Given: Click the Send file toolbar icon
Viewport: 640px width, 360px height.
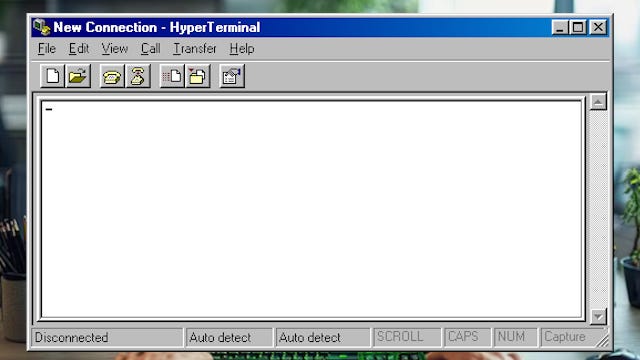Looking at the screenshot, I should click(x=172, y=76).
